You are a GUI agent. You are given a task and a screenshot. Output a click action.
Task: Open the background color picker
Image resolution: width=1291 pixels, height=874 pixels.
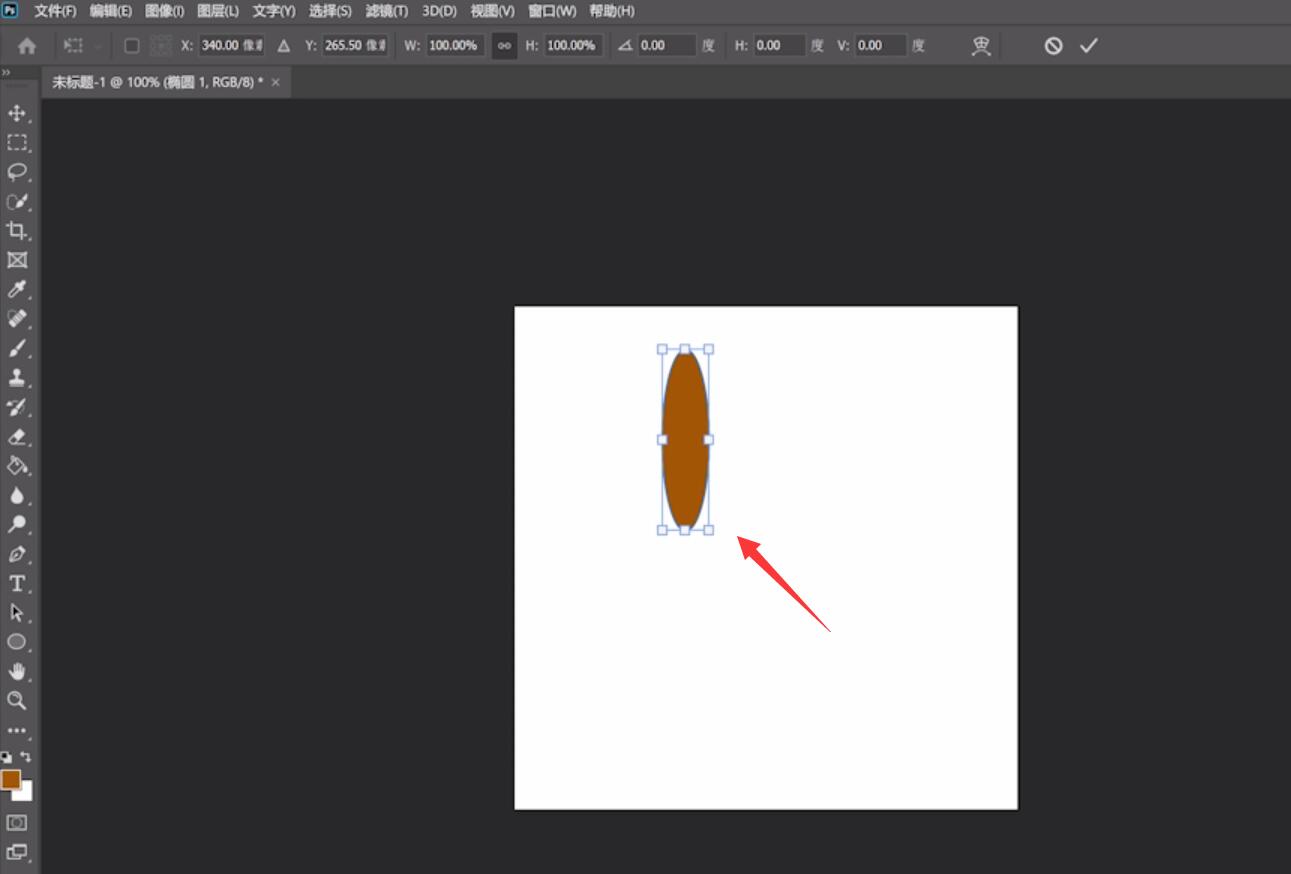click(x=26, y=794)
